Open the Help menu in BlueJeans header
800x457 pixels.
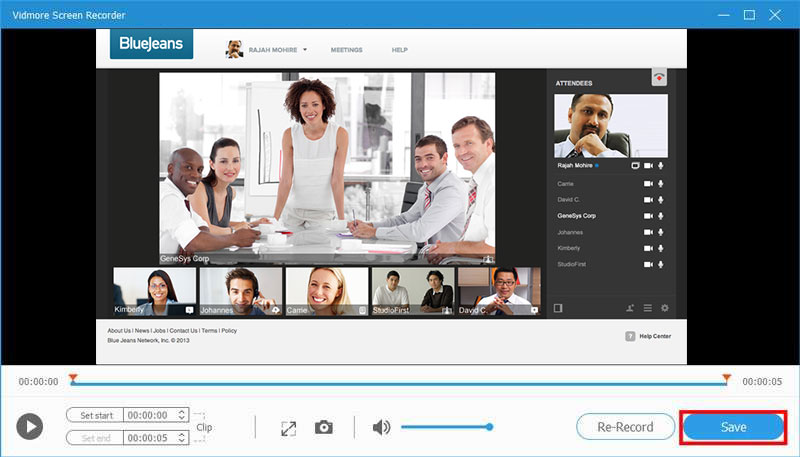pos(399,50)
